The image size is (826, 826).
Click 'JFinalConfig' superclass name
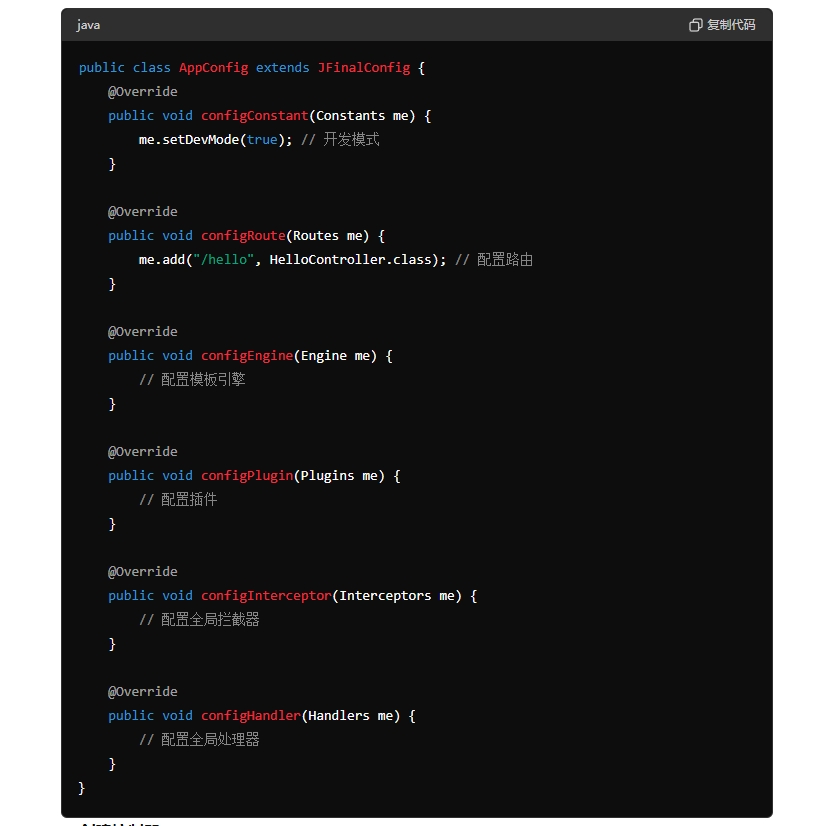(363, 68)
